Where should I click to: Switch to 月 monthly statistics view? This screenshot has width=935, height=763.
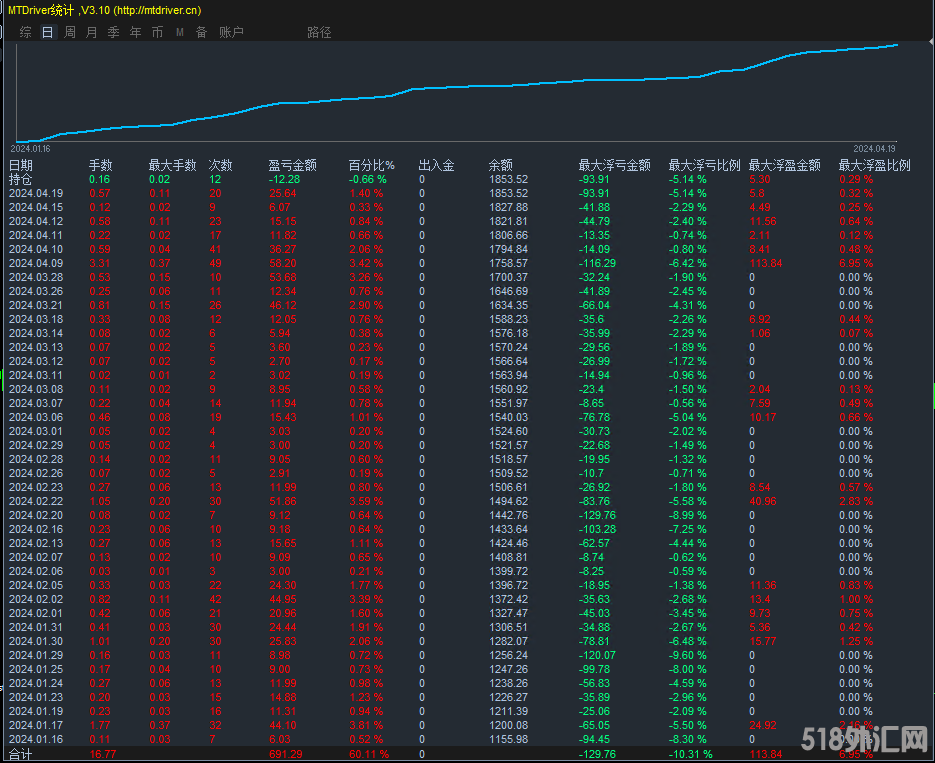click(92, 32)
